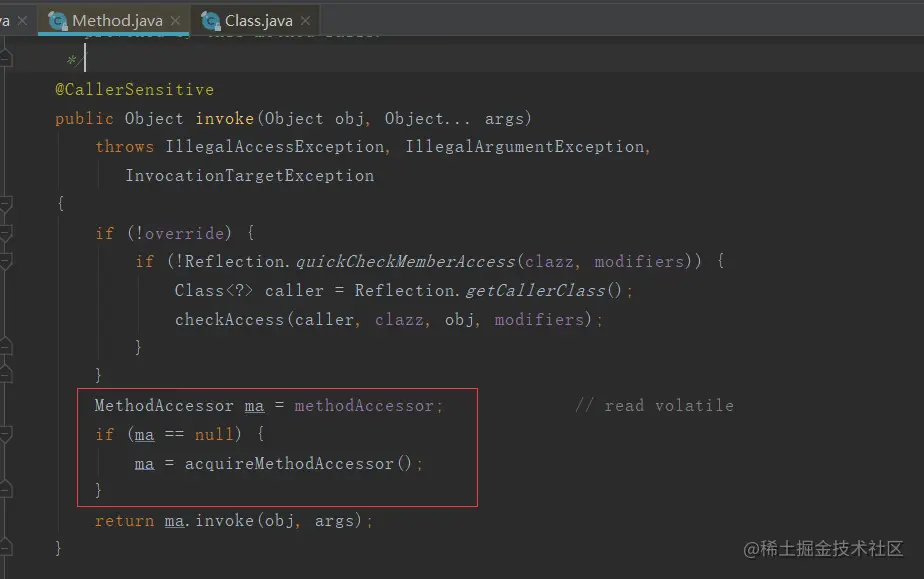924x579 pixels.
Task: Click IllegalArgumentException in throws clause
Action: tap(524, 147)
